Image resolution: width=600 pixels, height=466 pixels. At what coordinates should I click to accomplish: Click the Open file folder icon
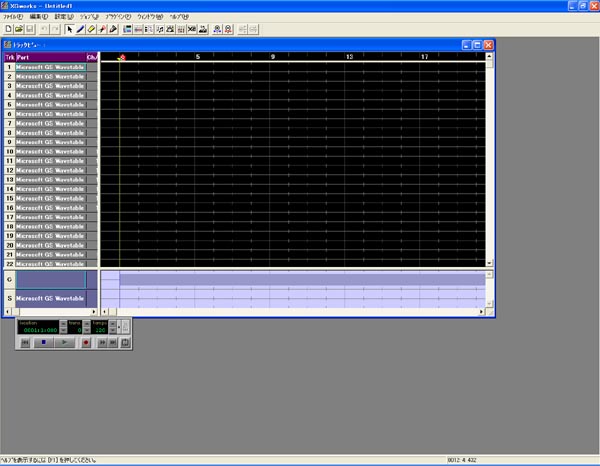[x=19, y=29]
